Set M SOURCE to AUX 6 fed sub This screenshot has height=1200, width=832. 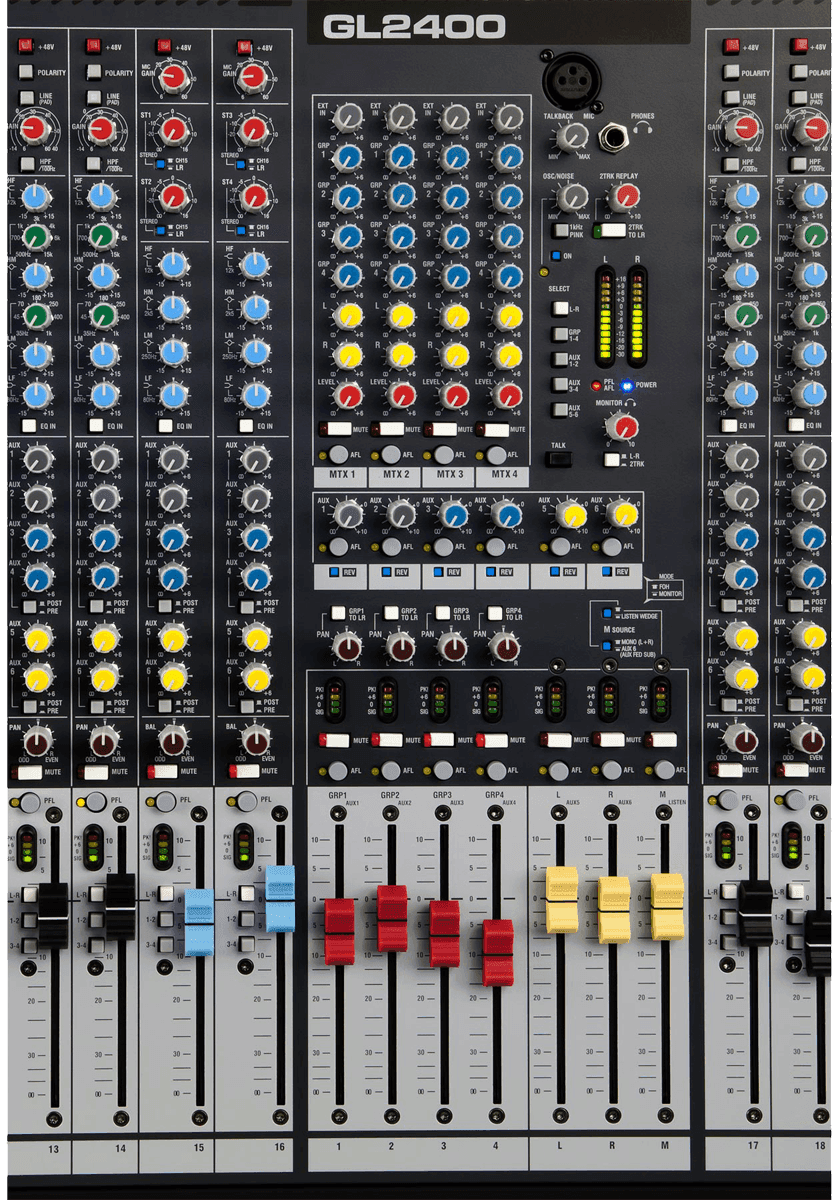click(x=606, y=645)
